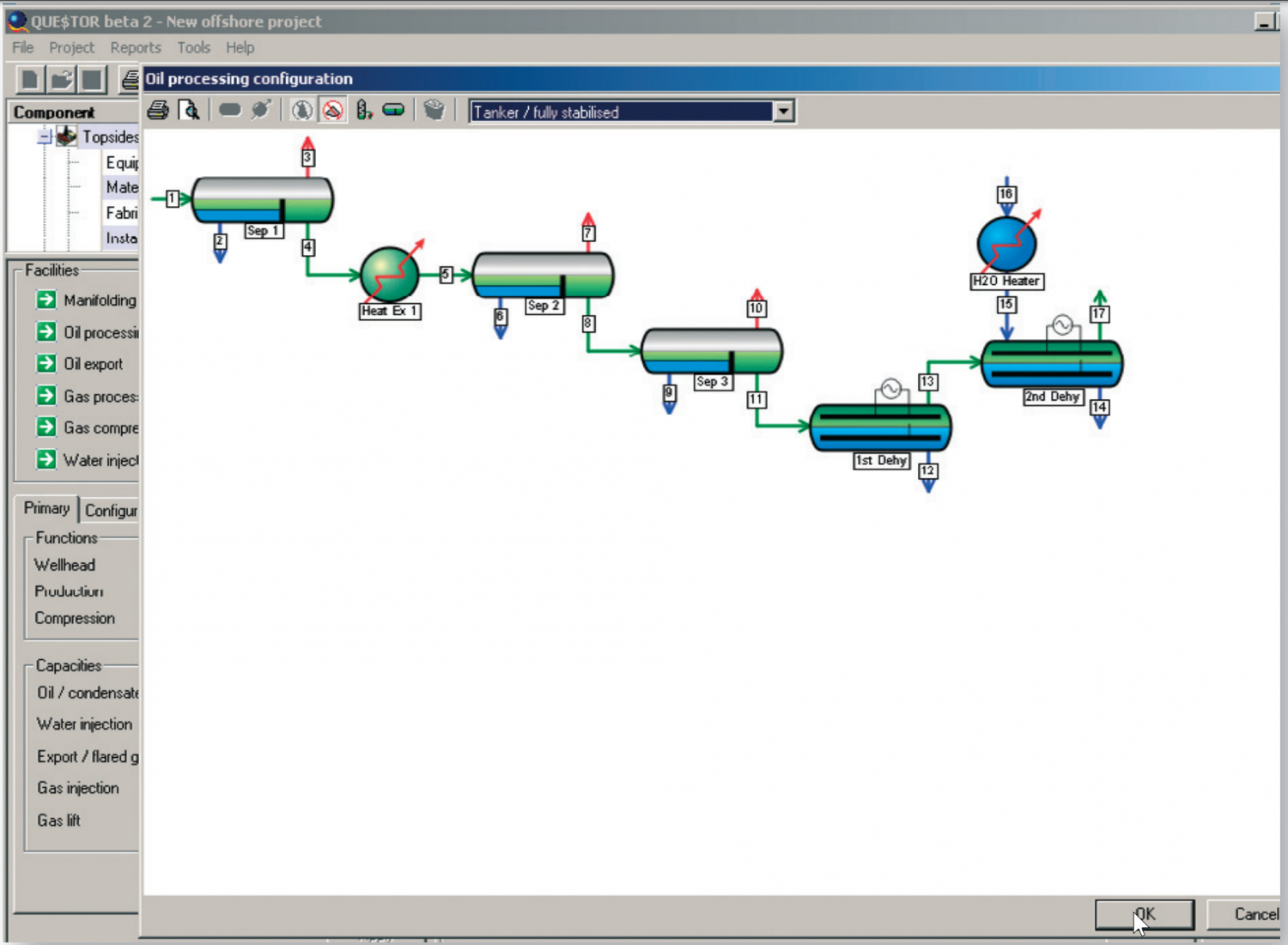
Task: Click stream label 17 on 2nd Dehy
Action: 1099,314
